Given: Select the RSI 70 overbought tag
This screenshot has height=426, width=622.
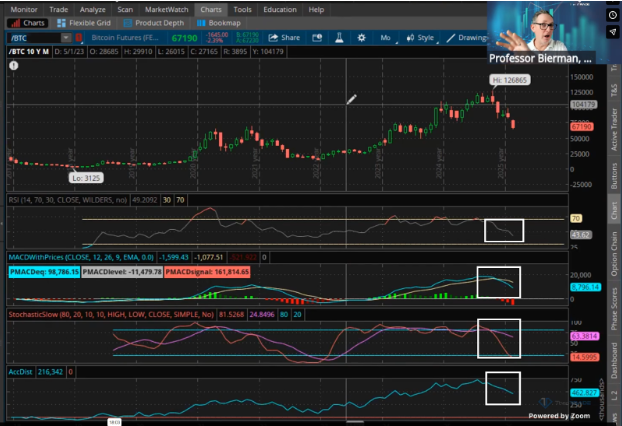Looking at the screenshot, I should coord(180,200).
